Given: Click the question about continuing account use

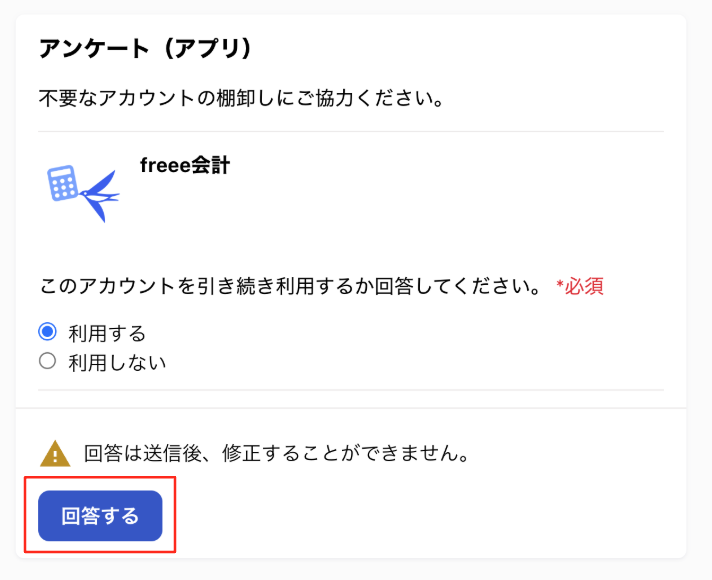Looking at the screenshot, I should (x=290, y=286).
